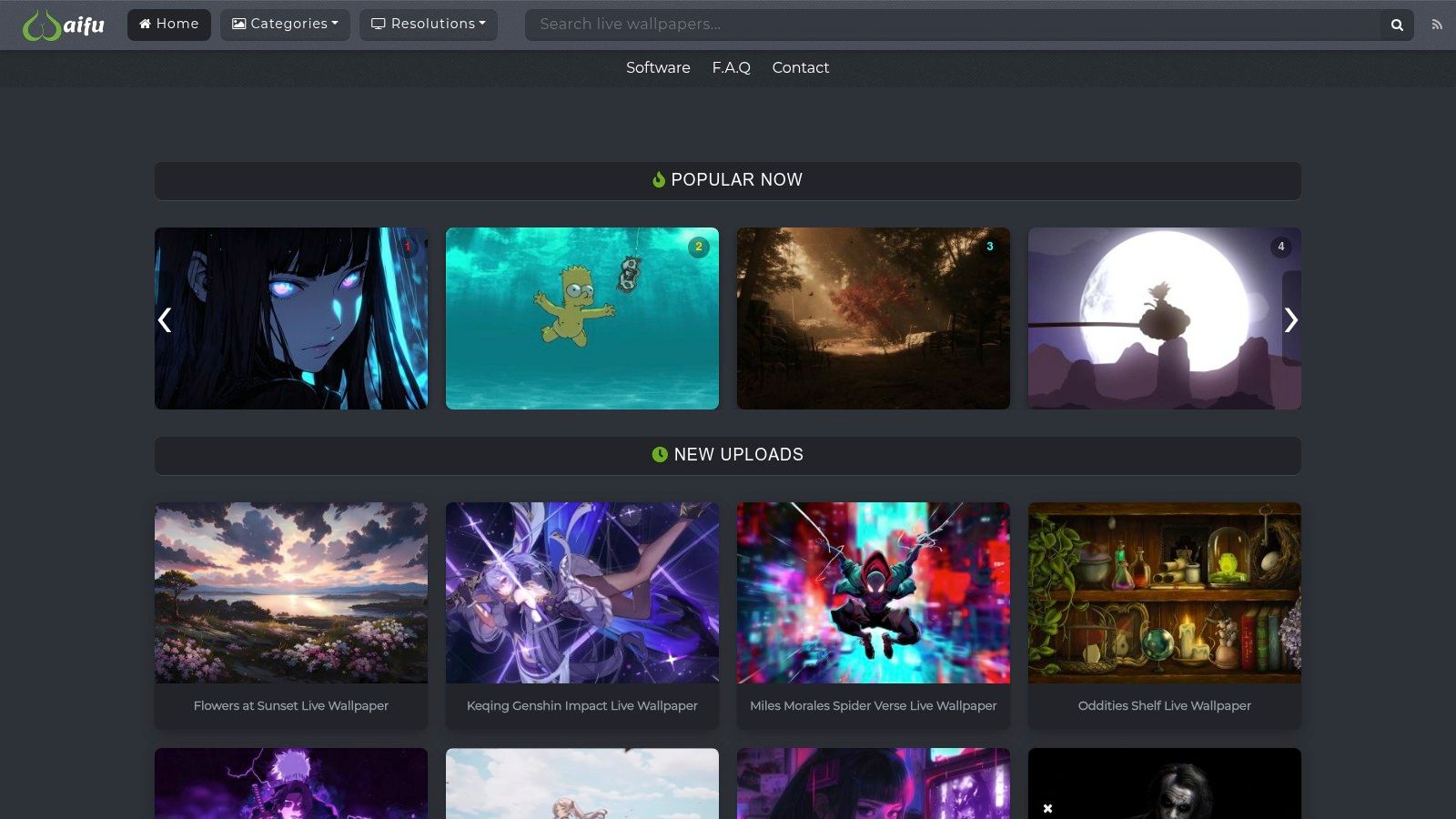Click the NEW UPLOADS heading
Screen dimensions: 1456x819
coord(728,455)
